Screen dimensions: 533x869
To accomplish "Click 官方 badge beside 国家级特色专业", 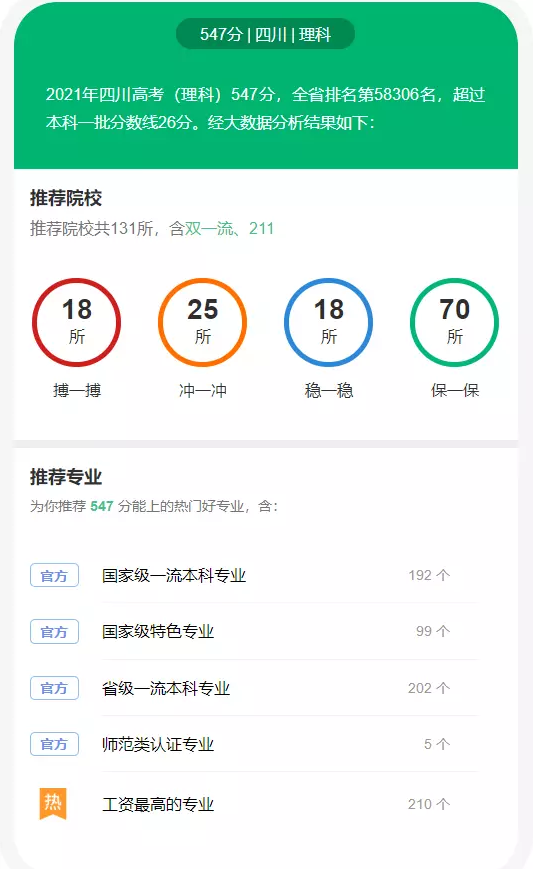I will 54,631.
